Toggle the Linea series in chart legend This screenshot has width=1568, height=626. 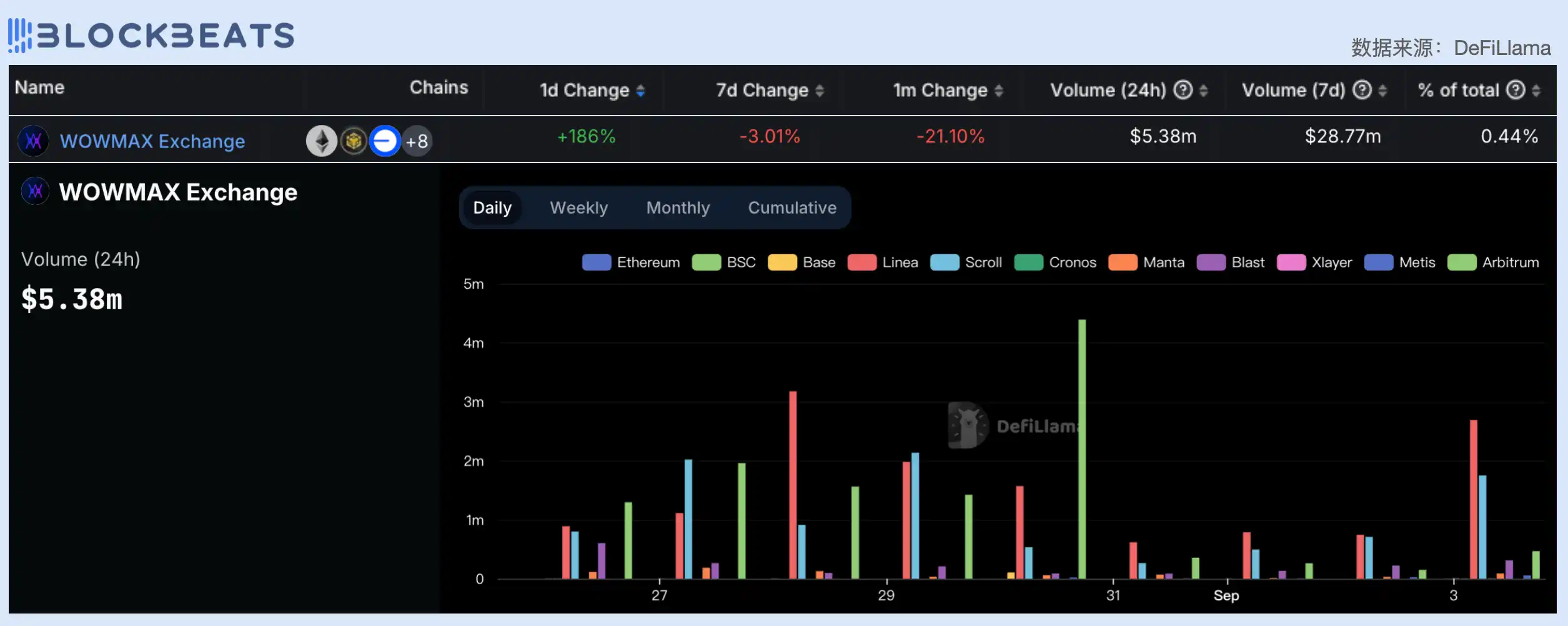coord(883,262)
